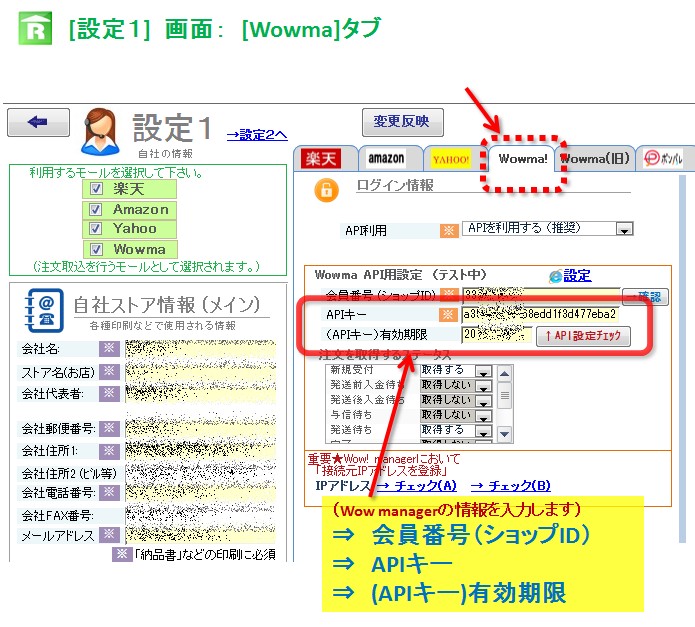Select the Wowma(旧) tab

pos(595,159)
